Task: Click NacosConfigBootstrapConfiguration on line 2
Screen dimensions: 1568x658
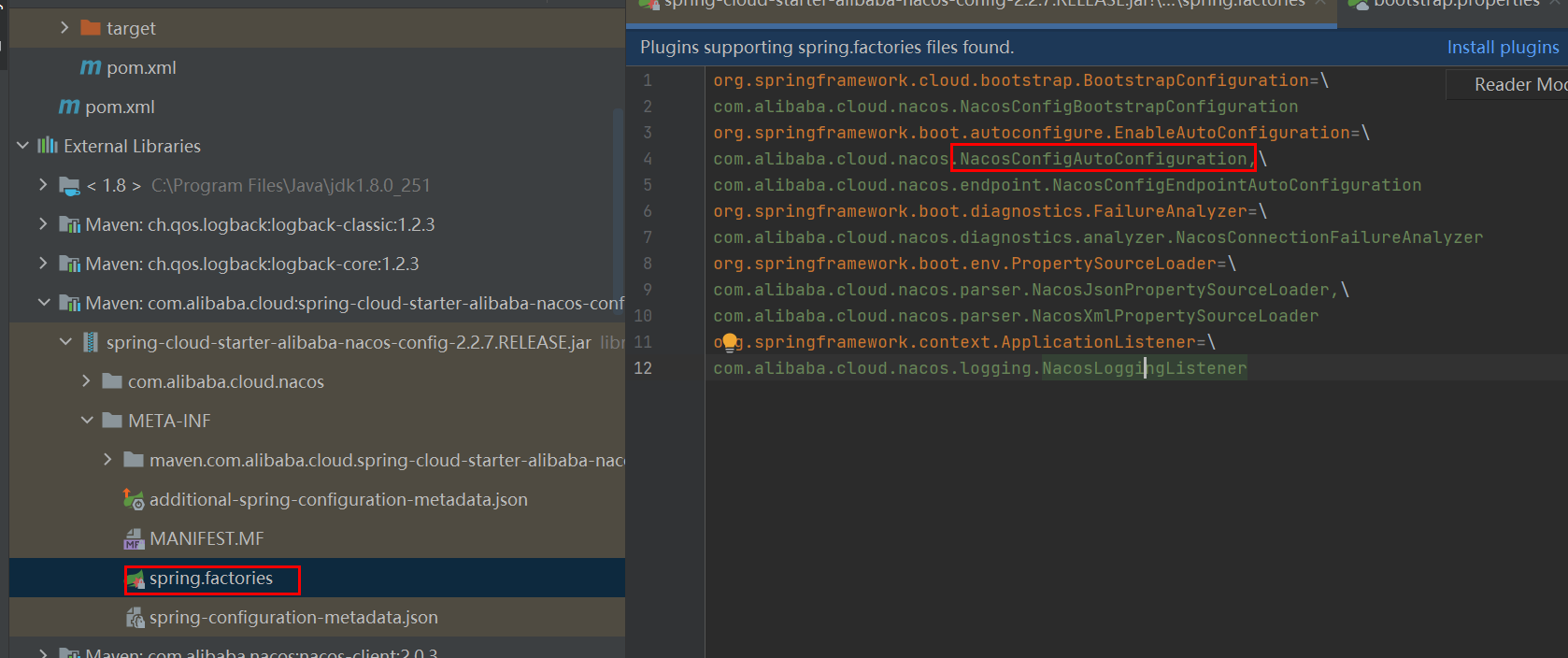Action: pyautogui.click(x=1129, y=107)
